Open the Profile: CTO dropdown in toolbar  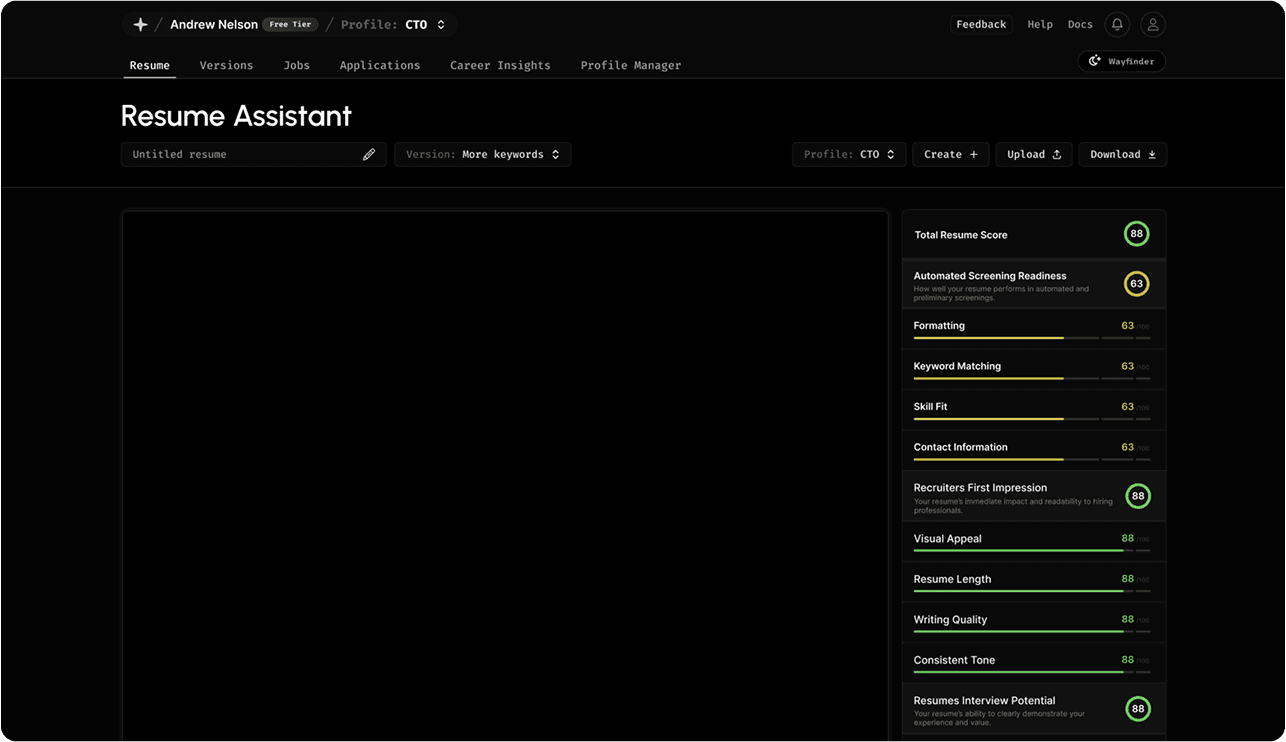pyautogui.click(x=849, y=155)
